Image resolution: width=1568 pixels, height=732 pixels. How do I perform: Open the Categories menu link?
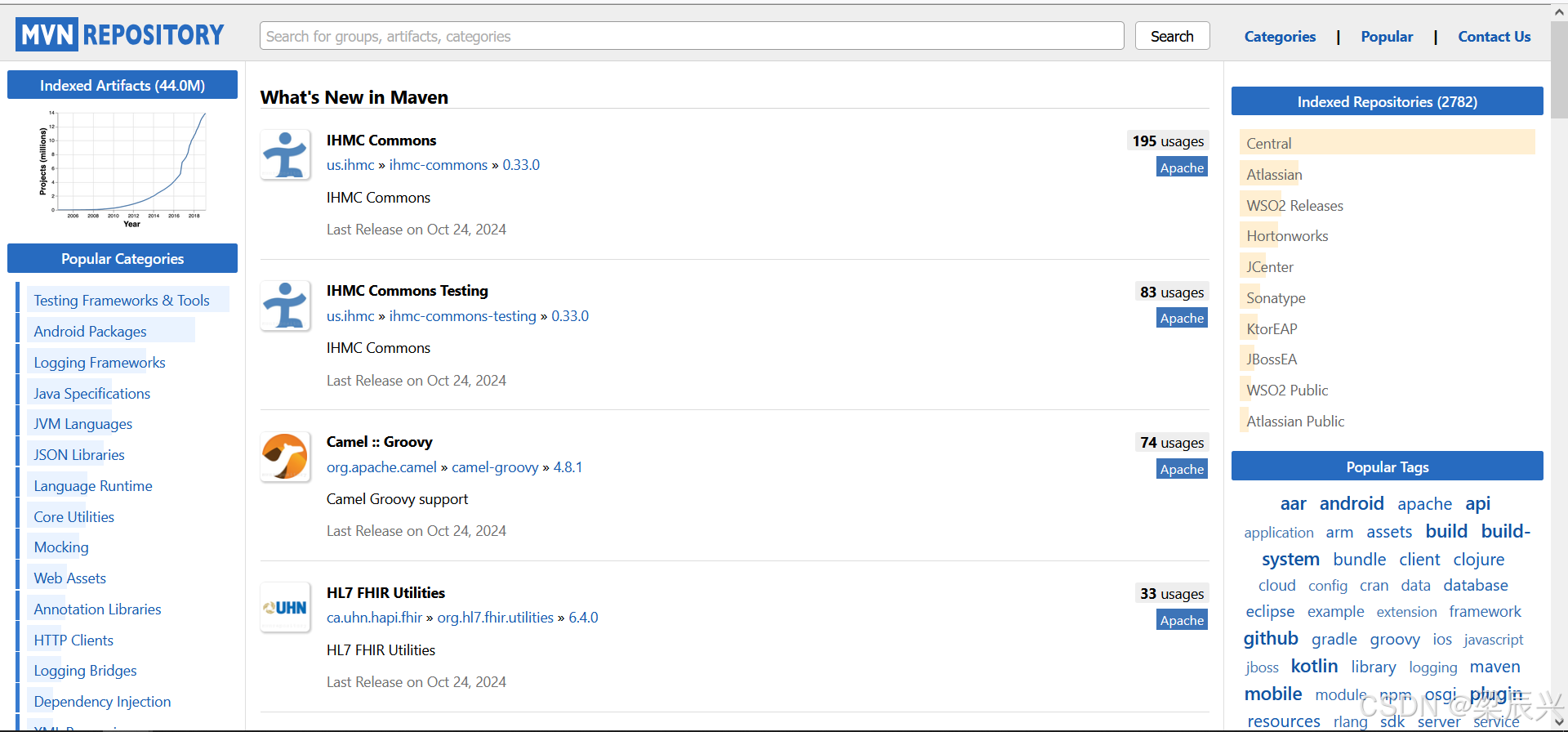tap(1280, 37)
